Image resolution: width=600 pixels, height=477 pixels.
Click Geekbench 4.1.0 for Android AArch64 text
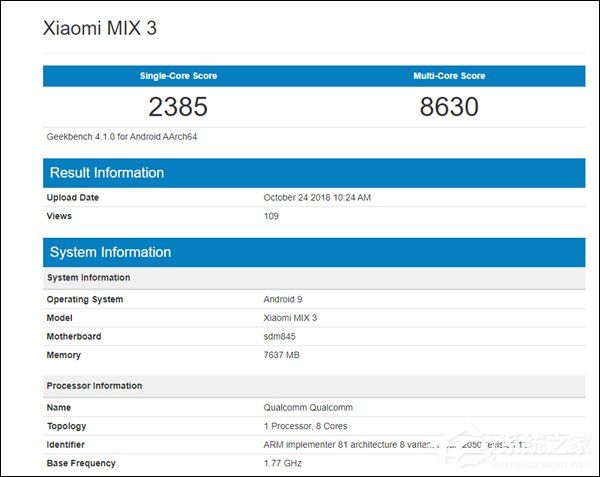(122, 137)
